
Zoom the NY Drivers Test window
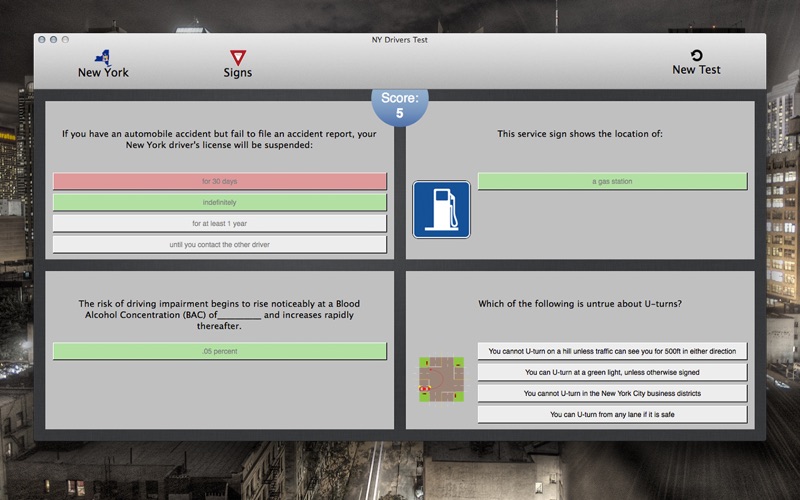click(x=65, y=39)
